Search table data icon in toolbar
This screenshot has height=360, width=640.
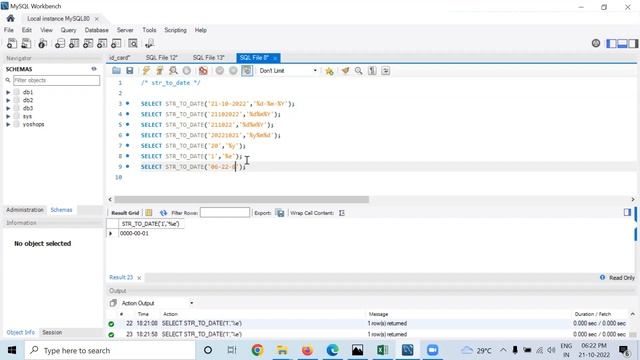(133, 43)
